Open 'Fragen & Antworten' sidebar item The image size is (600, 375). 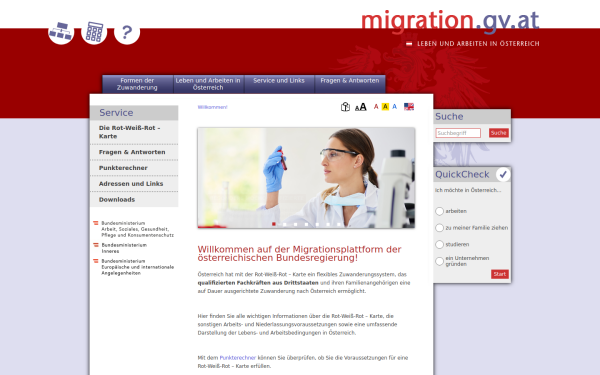[x=134, y=152]
